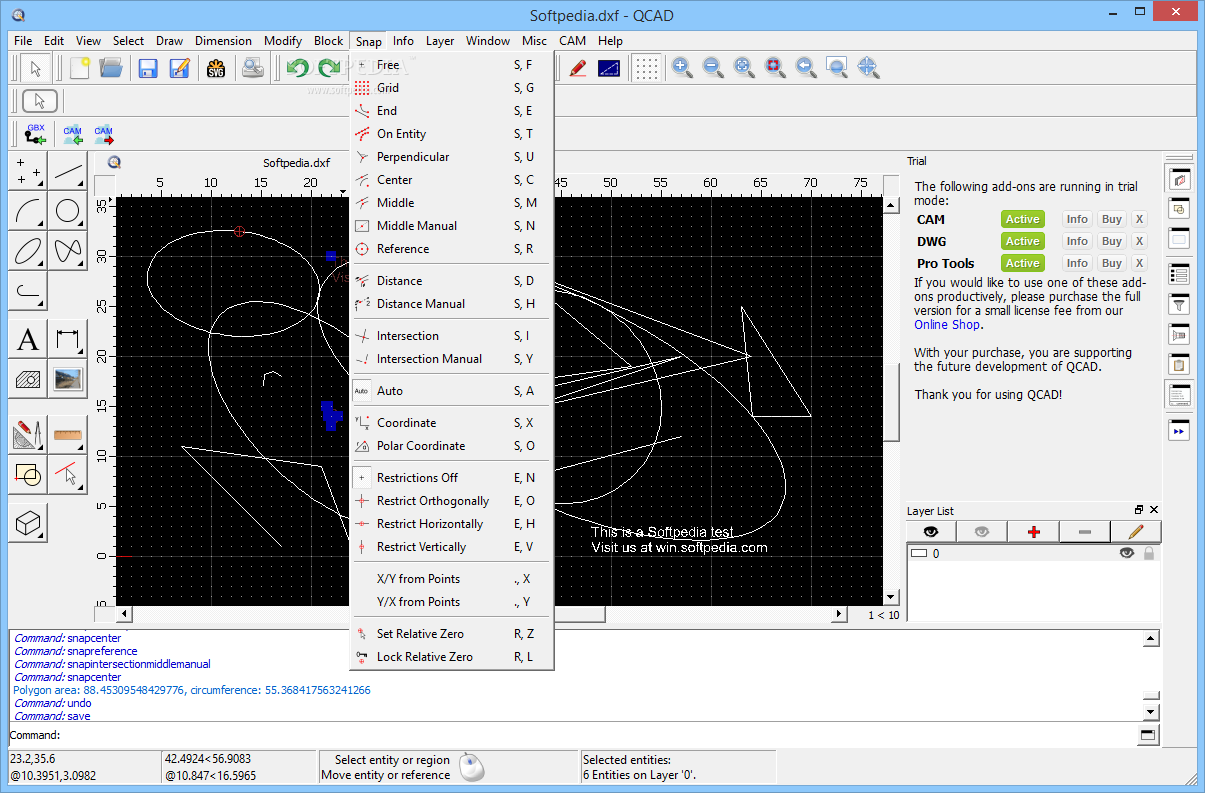1205x793 pixels.
Task: Save the drawing with the floppy disk icon
Action: [x=148, y=68]
